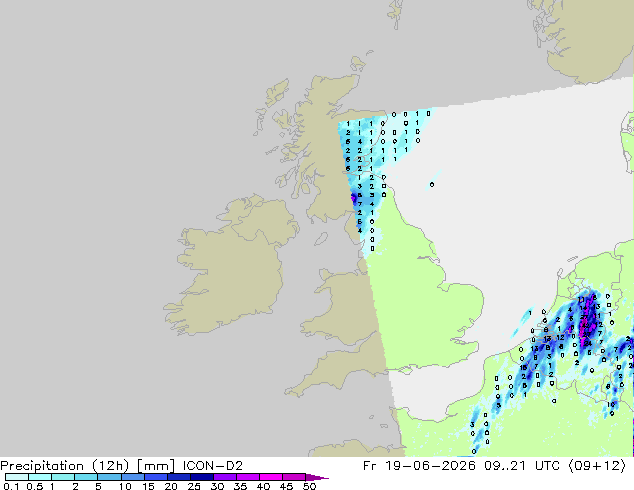Click the 0.1–0.5 mm legend color box
Image resolution: width=634 pixels, height=490 pixels.
click(x=17, y=477)
